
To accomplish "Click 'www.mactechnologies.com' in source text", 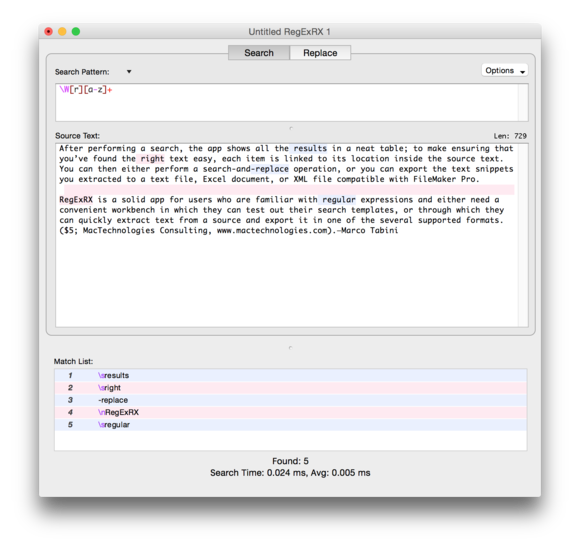I will coord(272,230).
